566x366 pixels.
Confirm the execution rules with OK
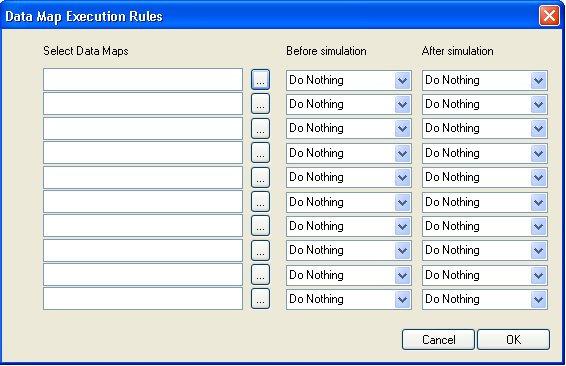pos(514,339)
